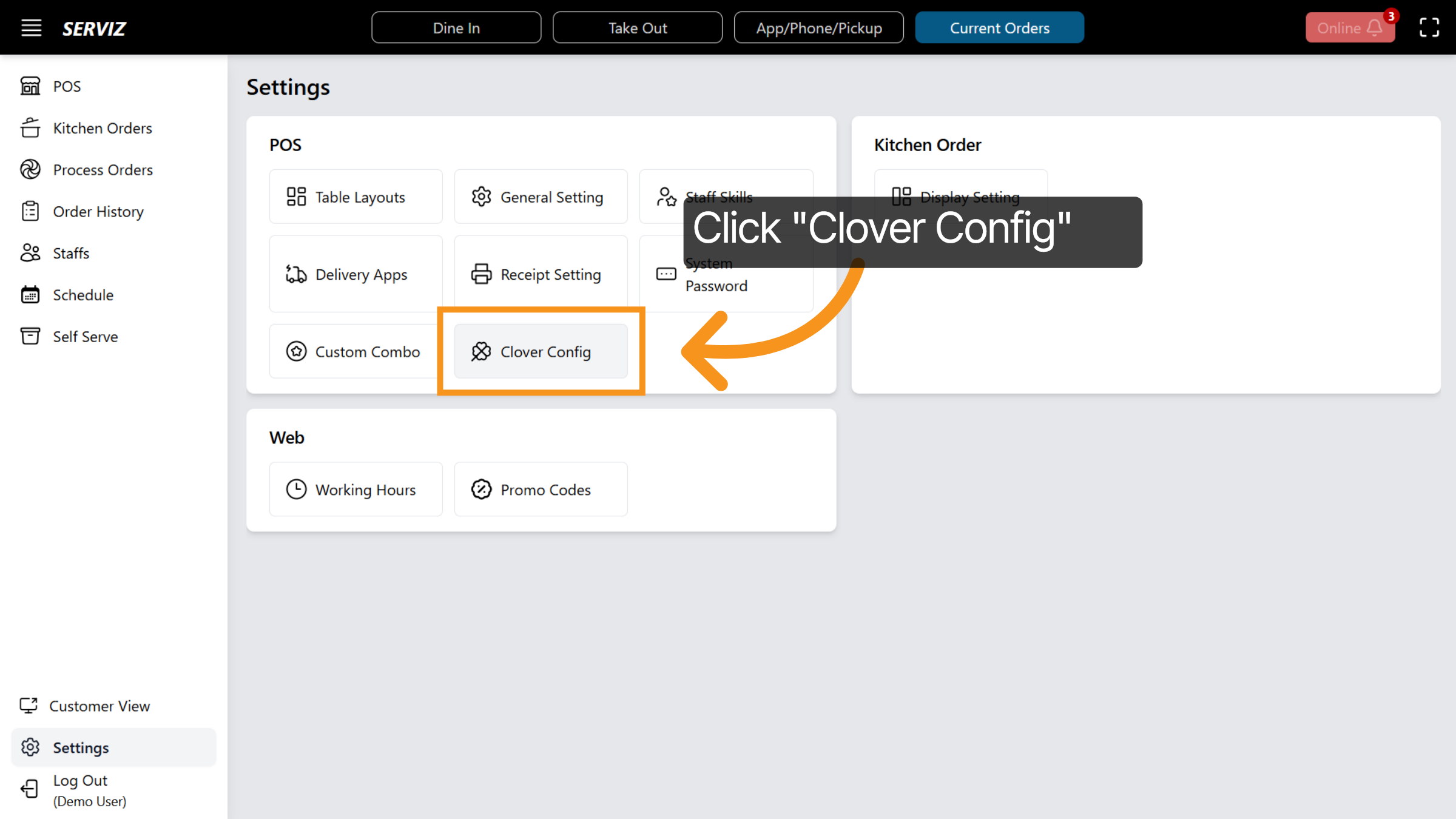Open the Staffs section icon

(x=30, y=253)
